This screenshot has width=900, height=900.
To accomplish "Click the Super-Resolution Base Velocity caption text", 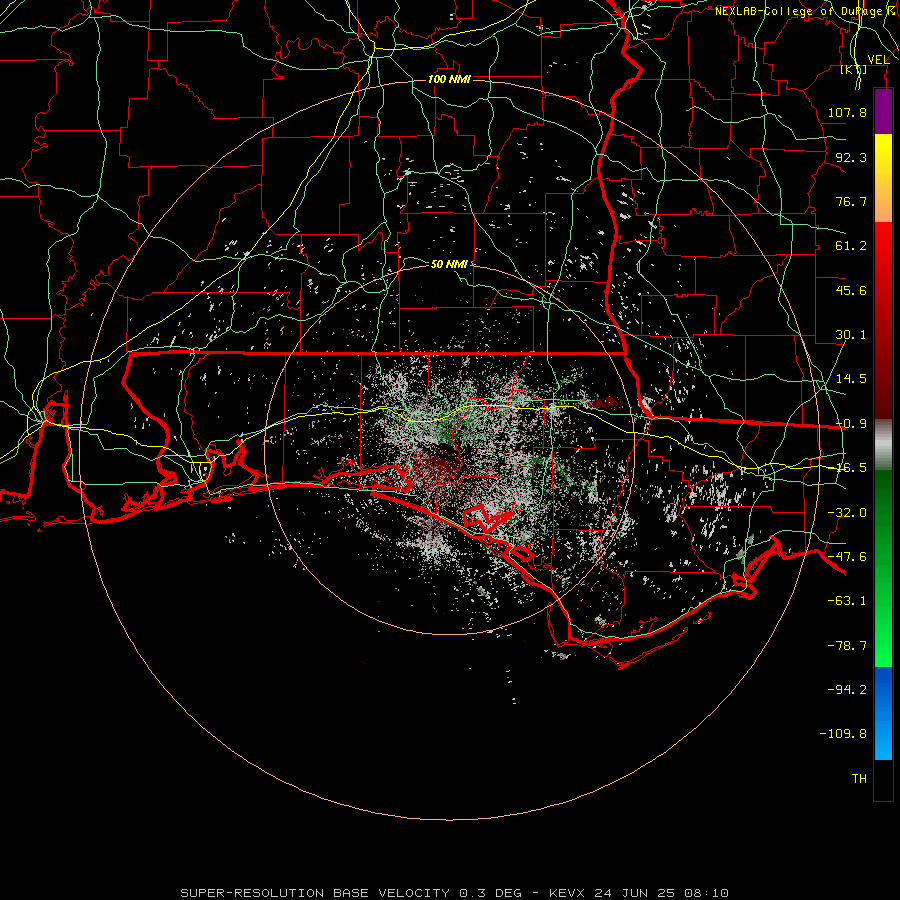I will pos(455,893).
